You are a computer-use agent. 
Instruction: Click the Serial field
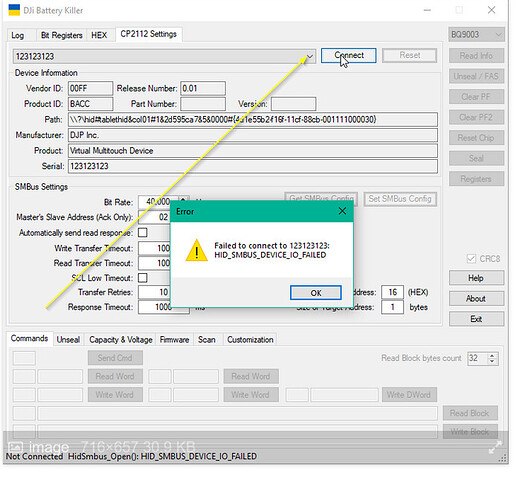[x=253, y=166]
